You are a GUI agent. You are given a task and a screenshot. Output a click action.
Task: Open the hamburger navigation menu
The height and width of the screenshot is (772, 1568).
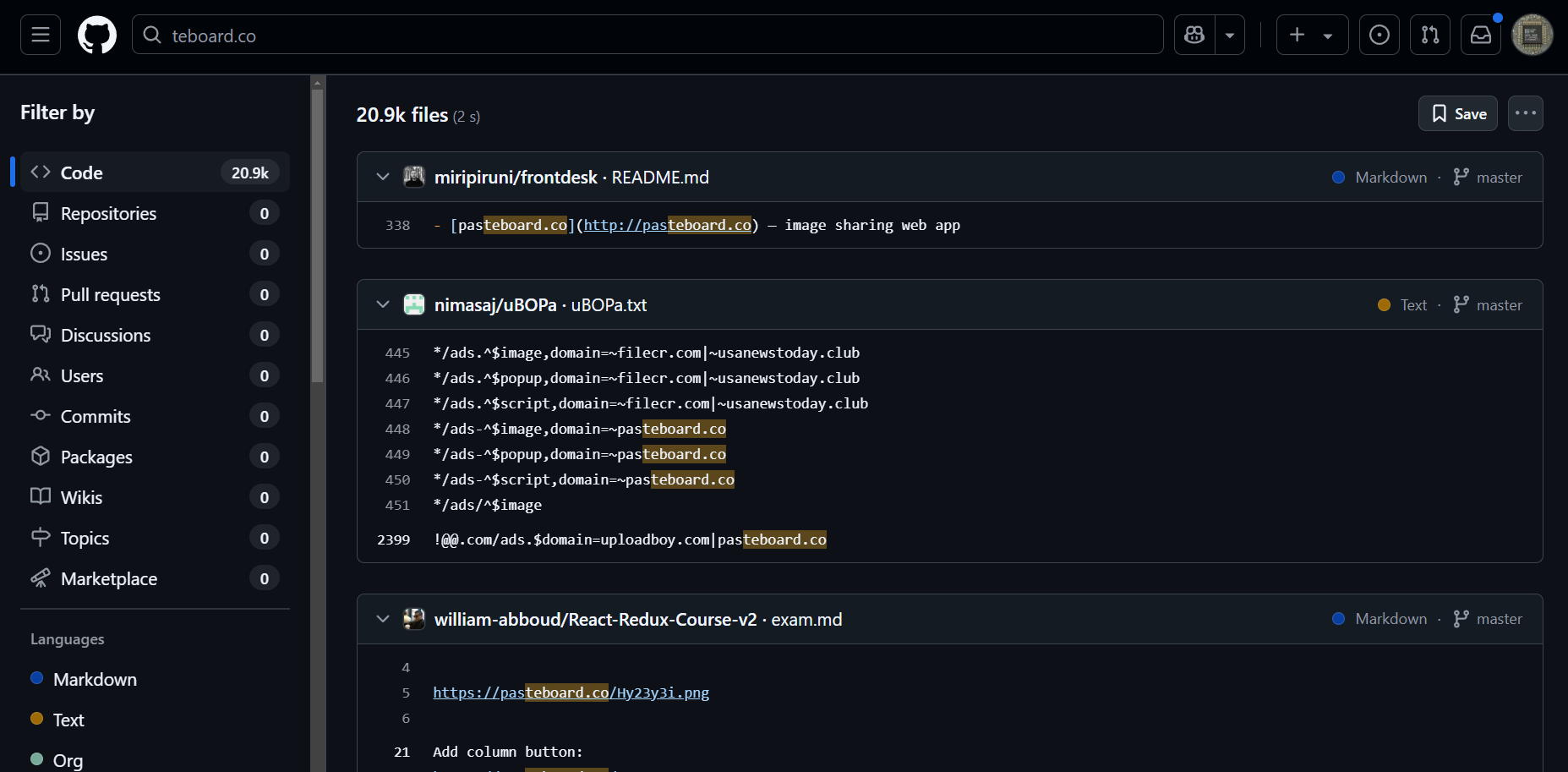(x=41, y=35)
